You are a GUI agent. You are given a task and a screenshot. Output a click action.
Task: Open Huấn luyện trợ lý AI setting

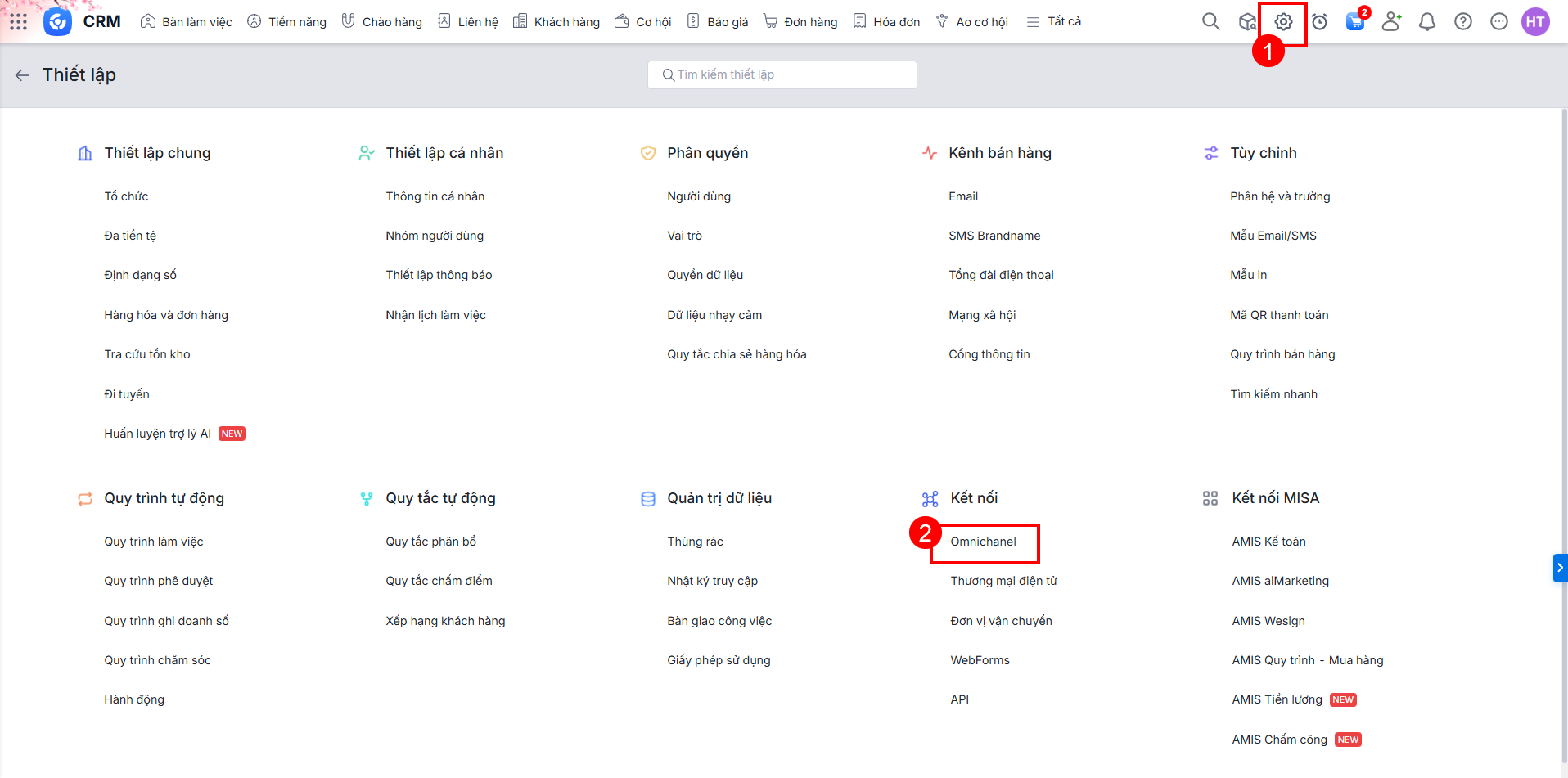[x=157, y=434]
